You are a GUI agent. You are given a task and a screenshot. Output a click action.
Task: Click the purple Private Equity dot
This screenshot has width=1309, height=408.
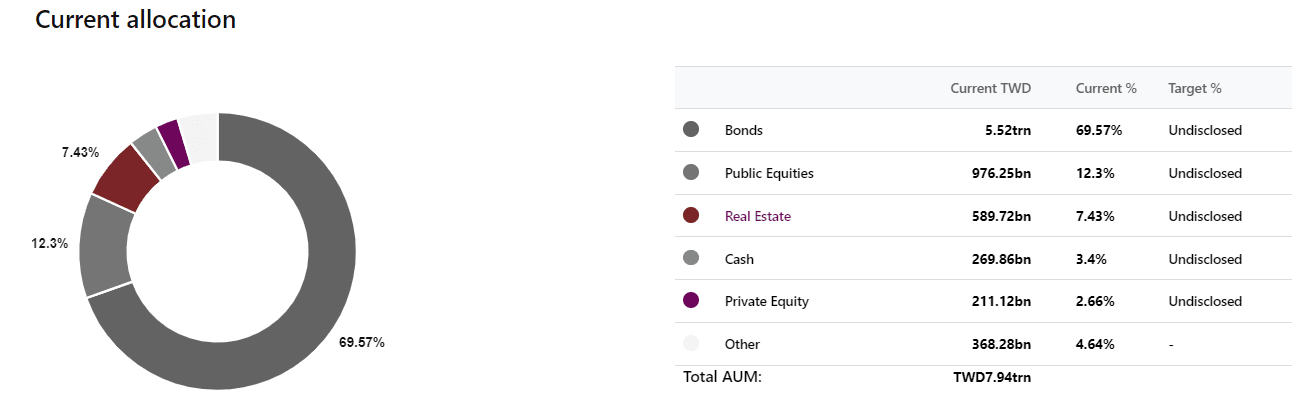click(x=691, y=301)
